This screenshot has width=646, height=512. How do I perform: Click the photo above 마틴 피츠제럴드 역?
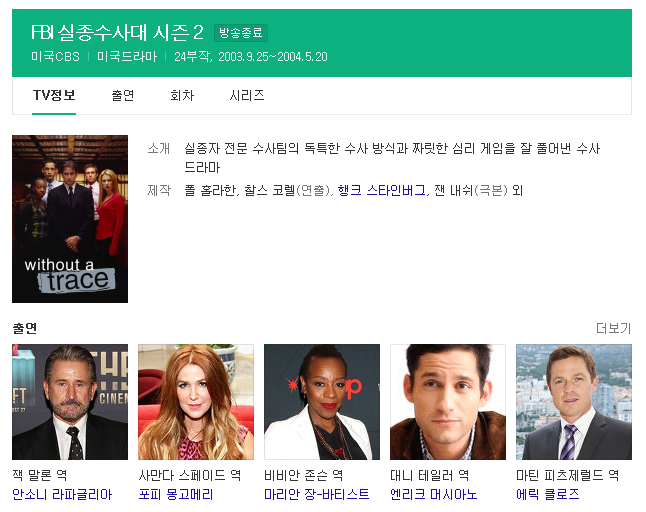(x=574, y=402)
